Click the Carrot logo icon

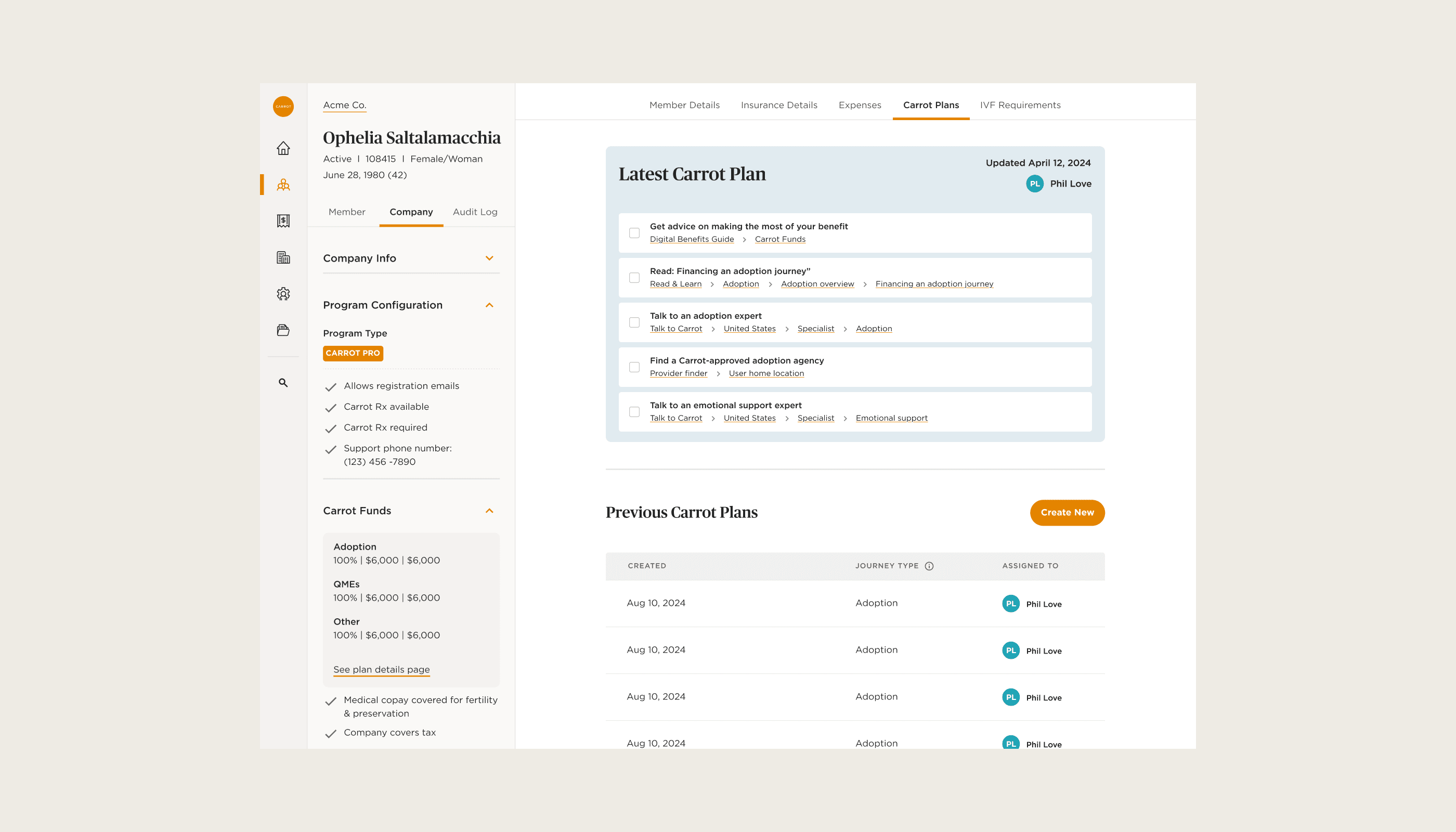(x=283, y=106)
